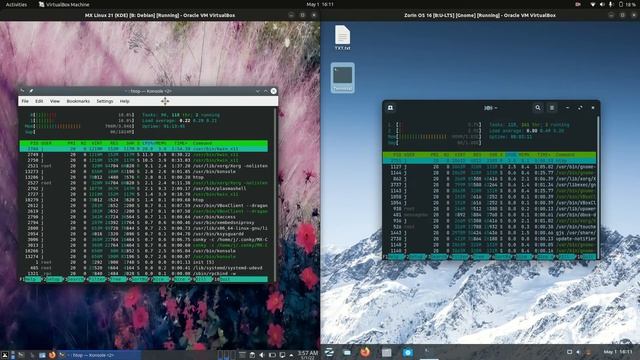Click Search in Konsole htop footer
This screenshot has height=360, width=640.
[75, 279]
